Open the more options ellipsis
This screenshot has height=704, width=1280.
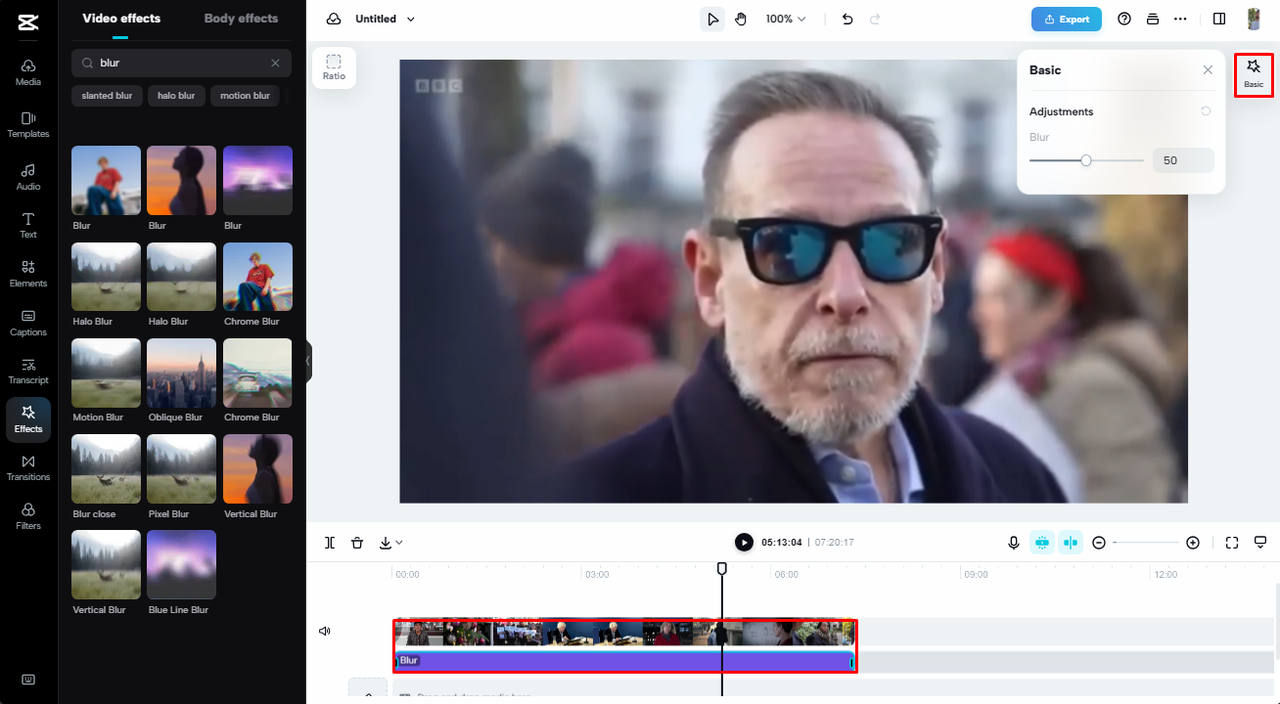click(1180, 19)
